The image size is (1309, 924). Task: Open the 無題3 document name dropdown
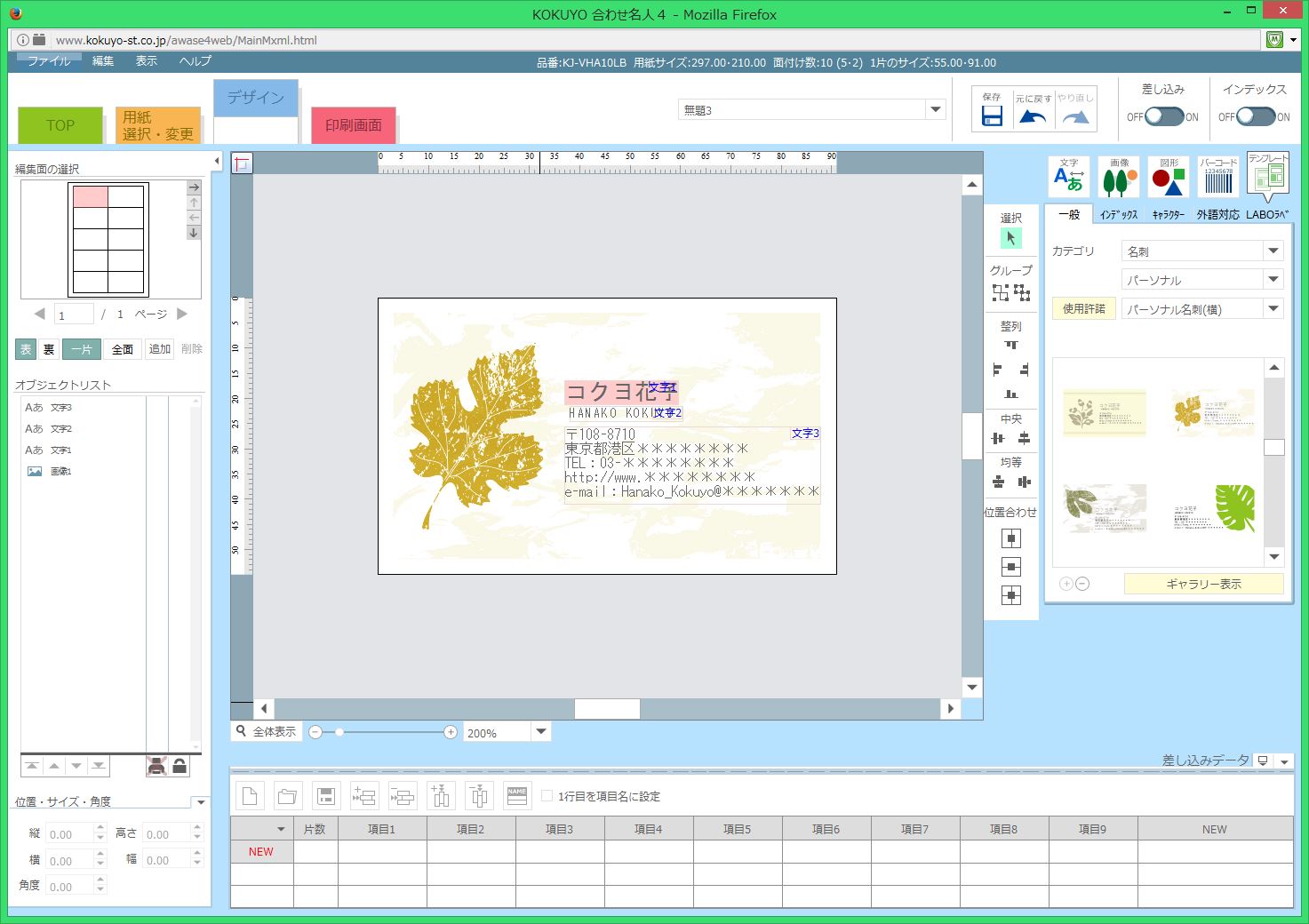[x=935, y=109]
